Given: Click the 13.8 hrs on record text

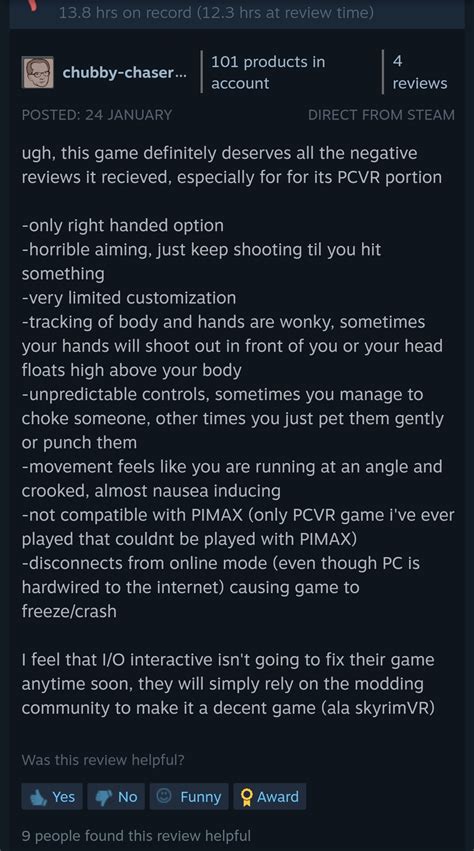Looking at the screenshot, I should click(x=124, y=12).
